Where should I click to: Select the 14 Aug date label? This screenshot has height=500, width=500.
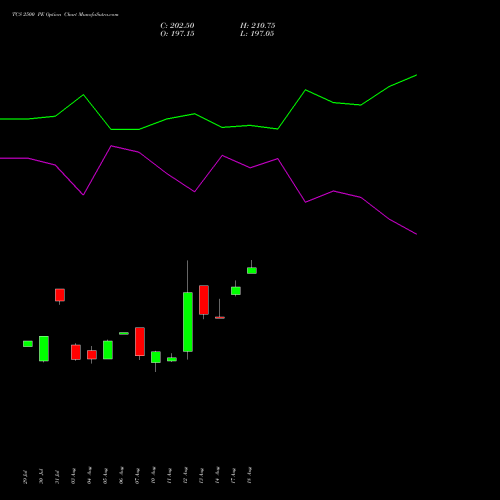tap(217, 476)
